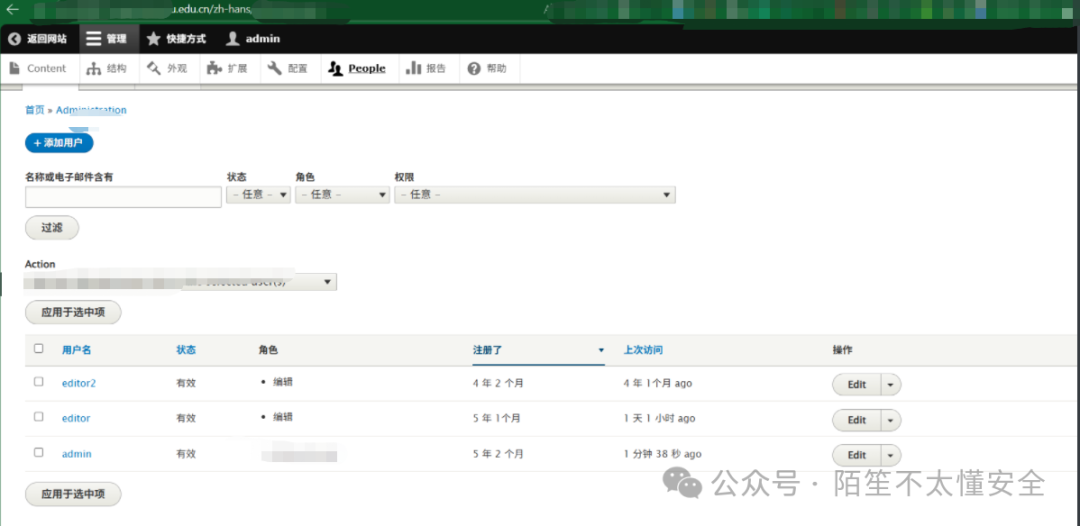
Task: Open the editor user link
Action: click(76, 419)
